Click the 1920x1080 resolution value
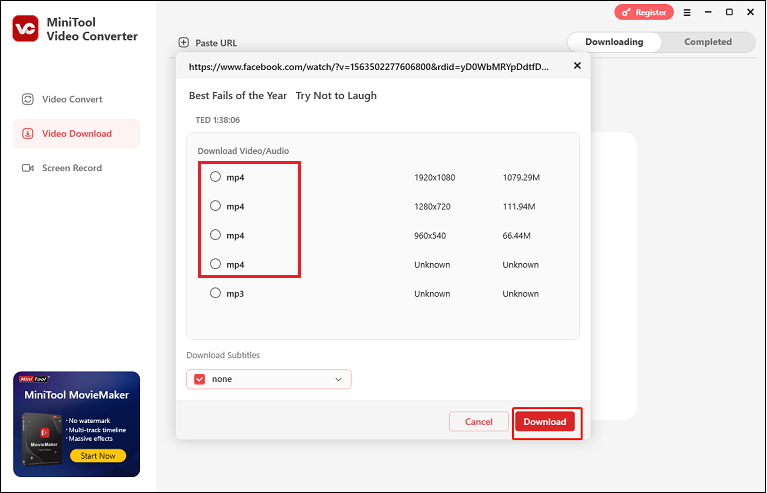 click(434, 178)
